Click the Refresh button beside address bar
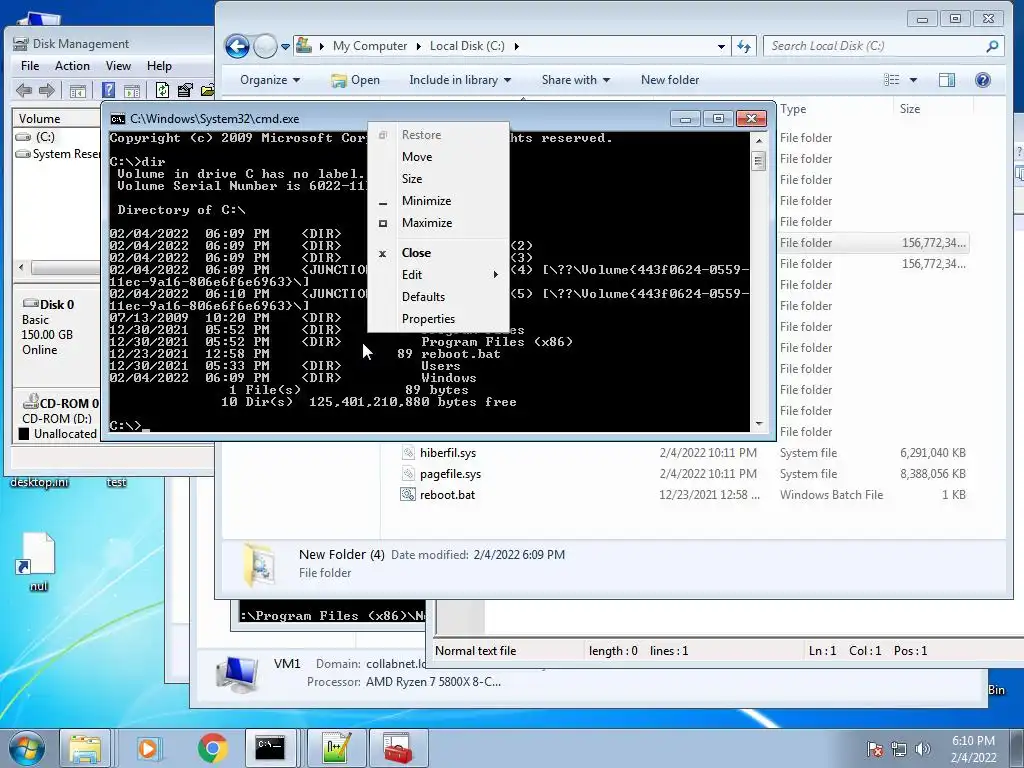The height and width of the screenshot is (768, 1024). tap(744, 46)
